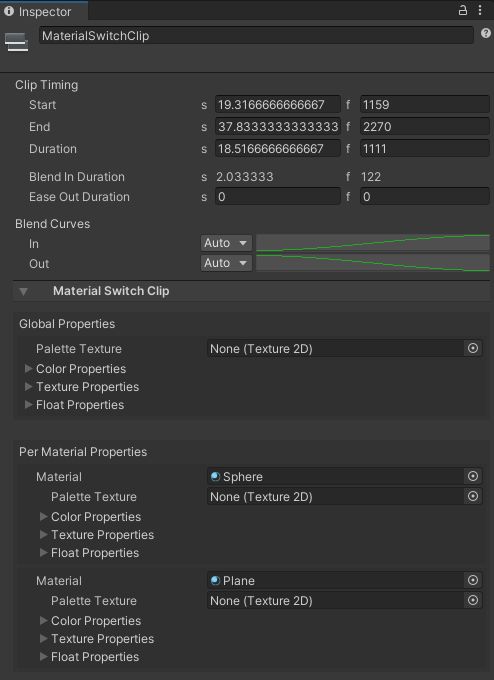494x680 pixels.
Task: Edit the End frame field 2270
Action: (x=425, y=127)
